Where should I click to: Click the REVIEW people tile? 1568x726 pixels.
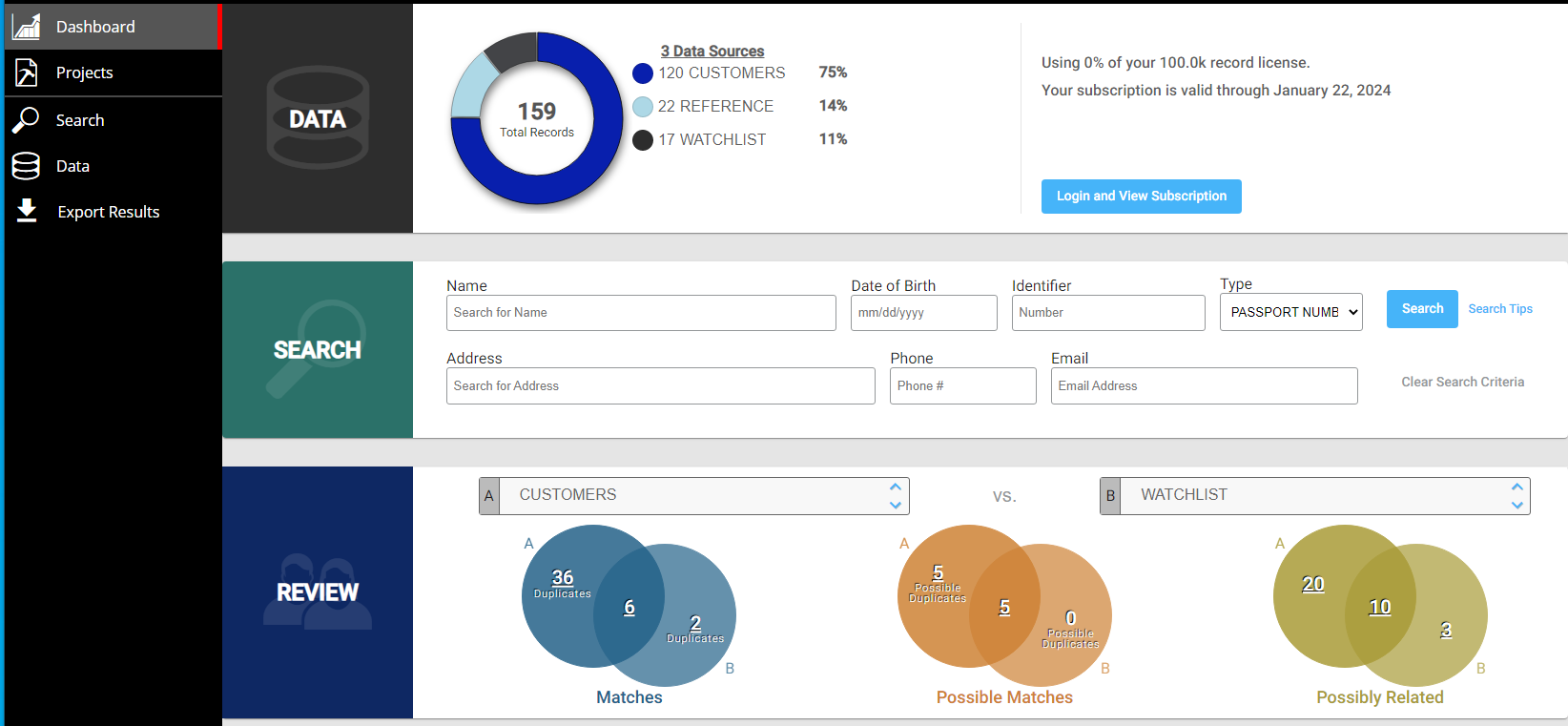pyautogui.click(x=318, y=592)
